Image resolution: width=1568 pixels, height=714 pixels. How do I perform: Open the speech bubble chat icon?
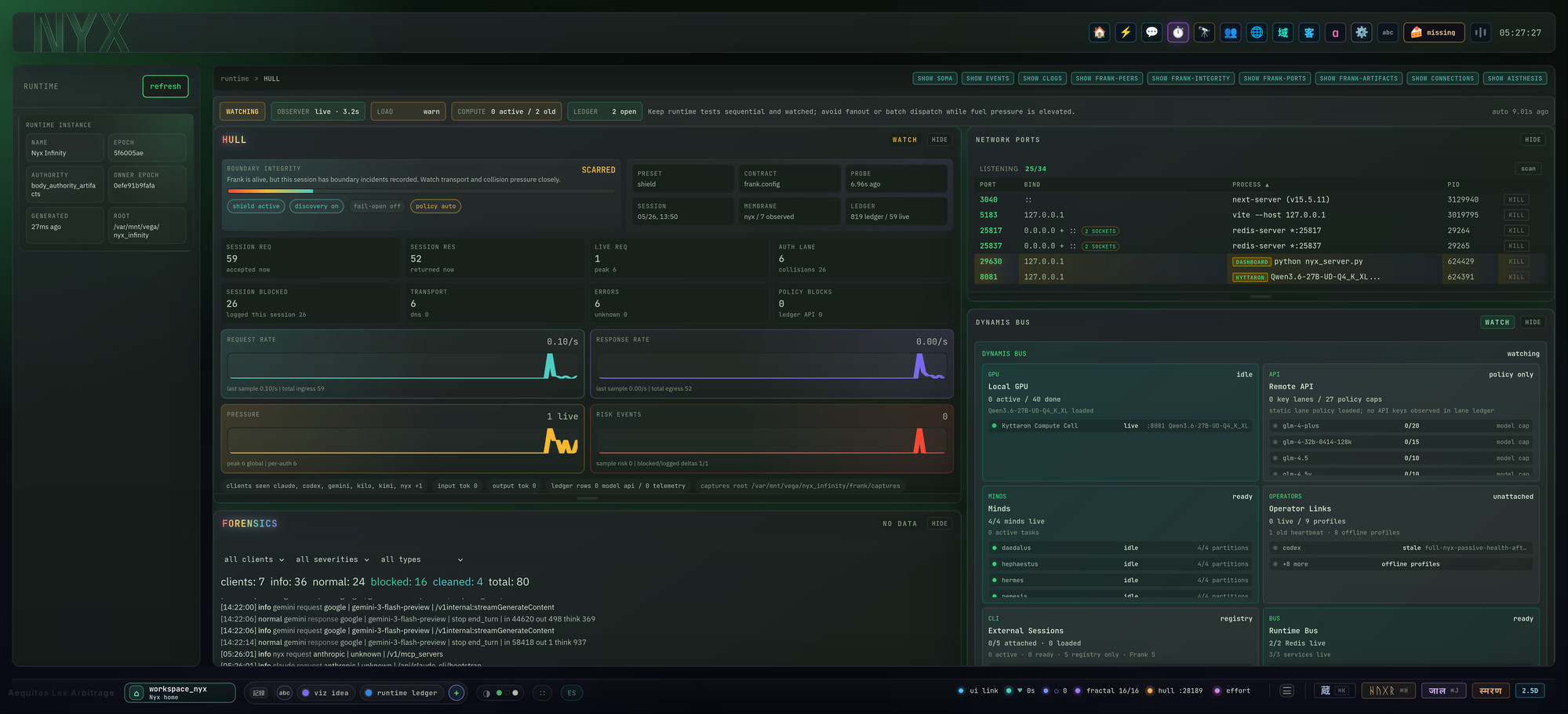point(1151,32)
